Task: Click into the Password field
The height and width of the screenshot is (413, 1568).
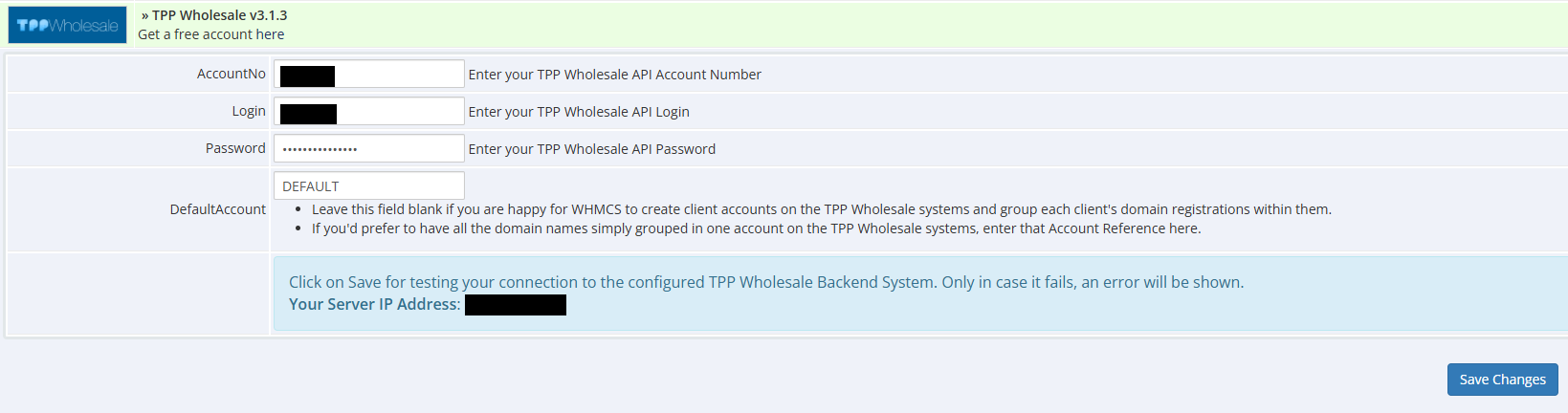Action: pyautogui.click(x=369, y=148)
